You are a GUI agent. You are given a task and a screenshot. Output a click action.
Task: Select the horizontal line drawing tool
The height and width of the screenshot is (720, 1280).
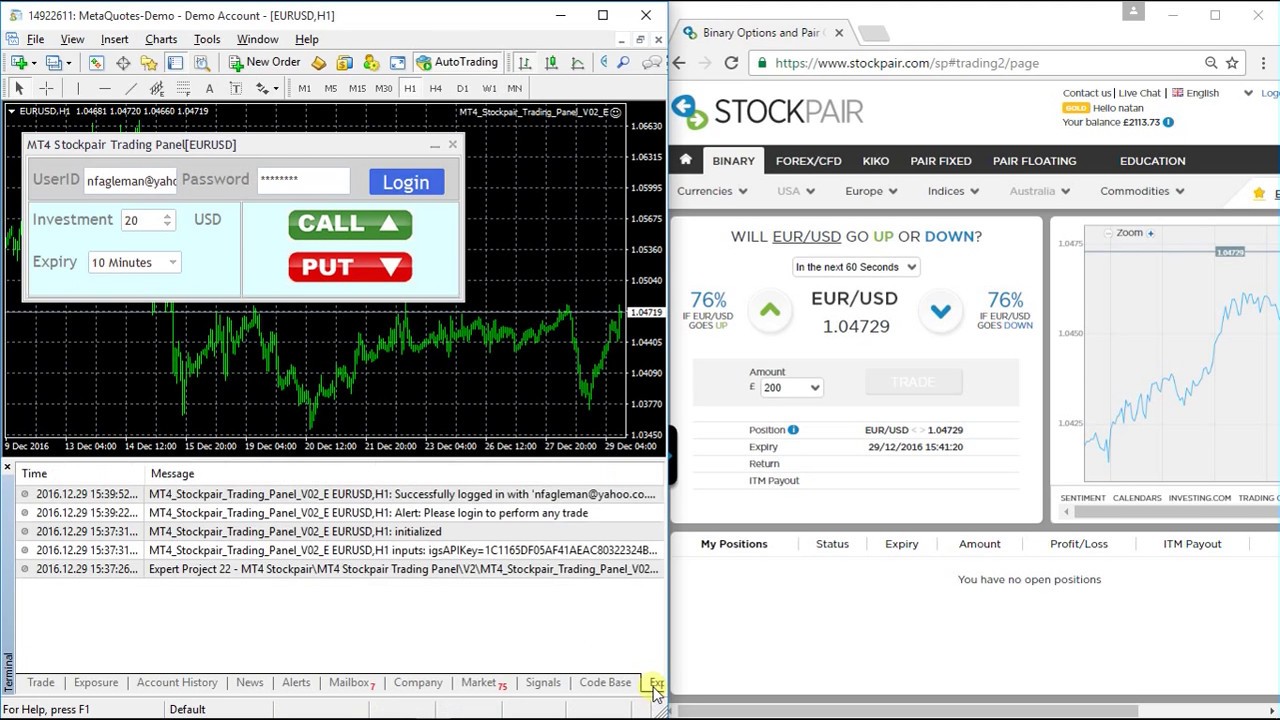point(104,88)
